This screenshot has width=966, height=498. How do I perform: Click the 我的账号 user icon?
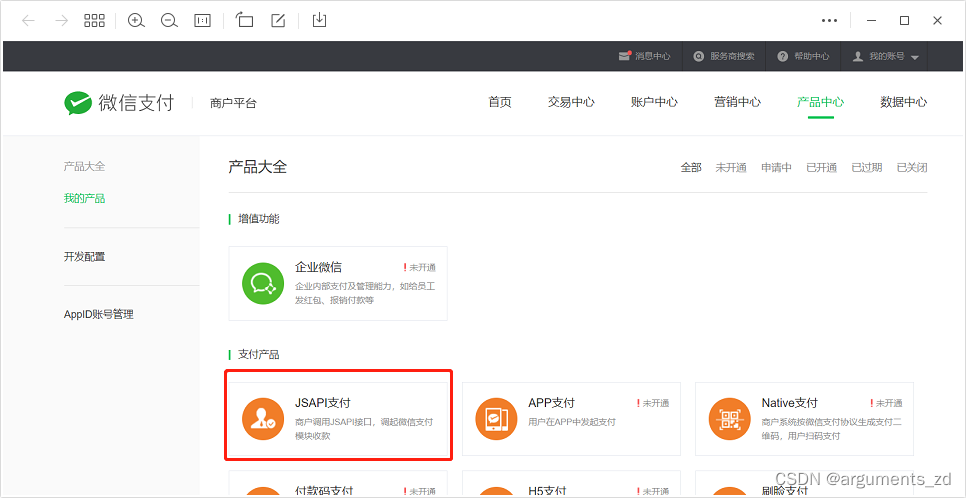pos(858,56)
